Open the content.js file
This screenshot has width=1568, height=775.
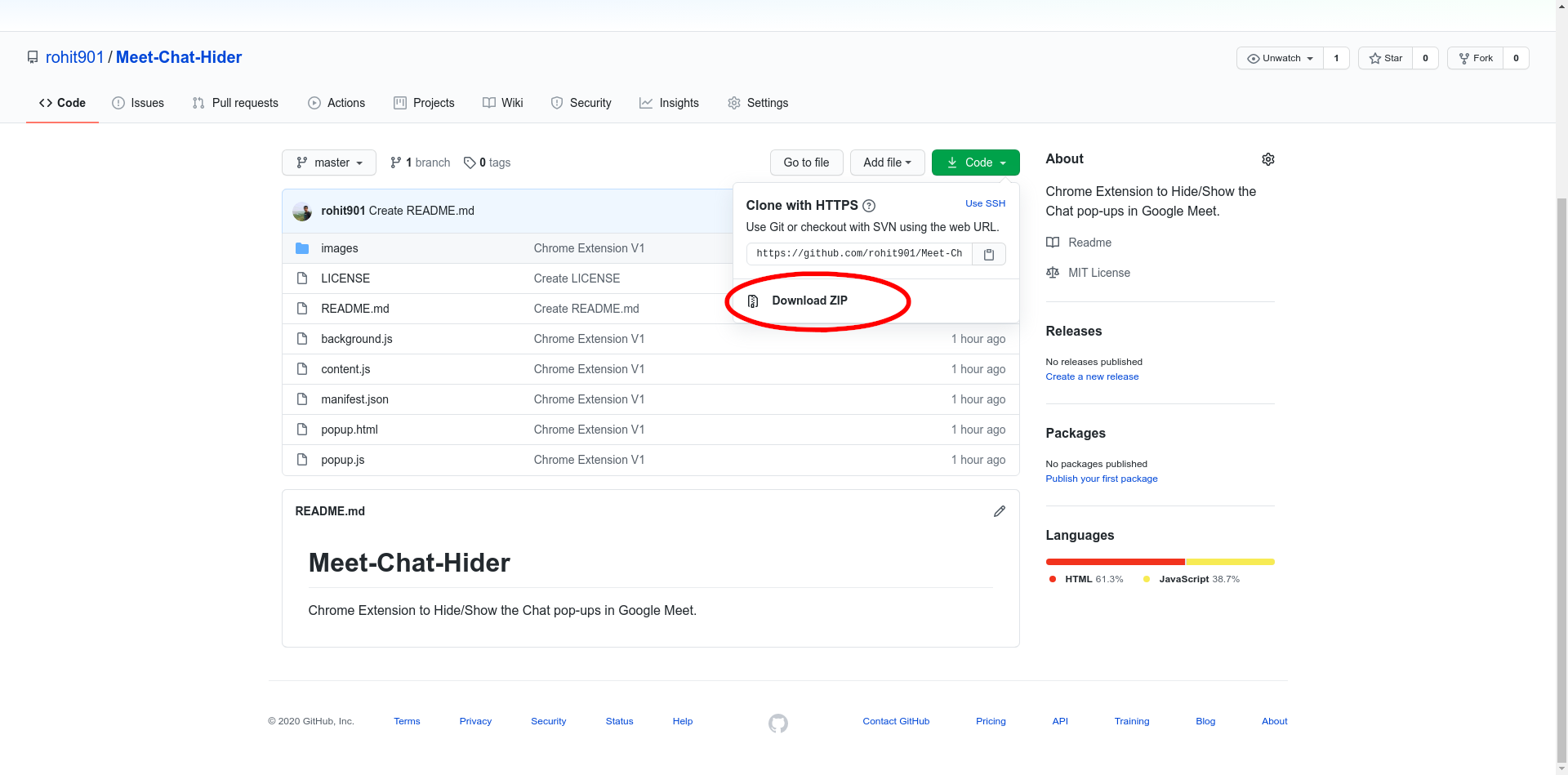click(345, 369)
